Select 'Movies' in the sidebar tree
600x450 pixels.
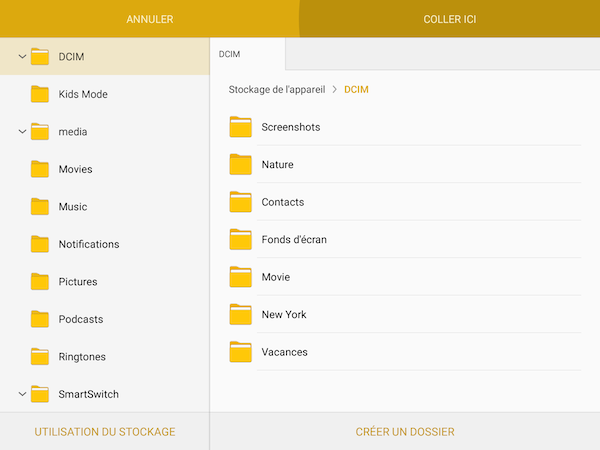pos(75,169)
